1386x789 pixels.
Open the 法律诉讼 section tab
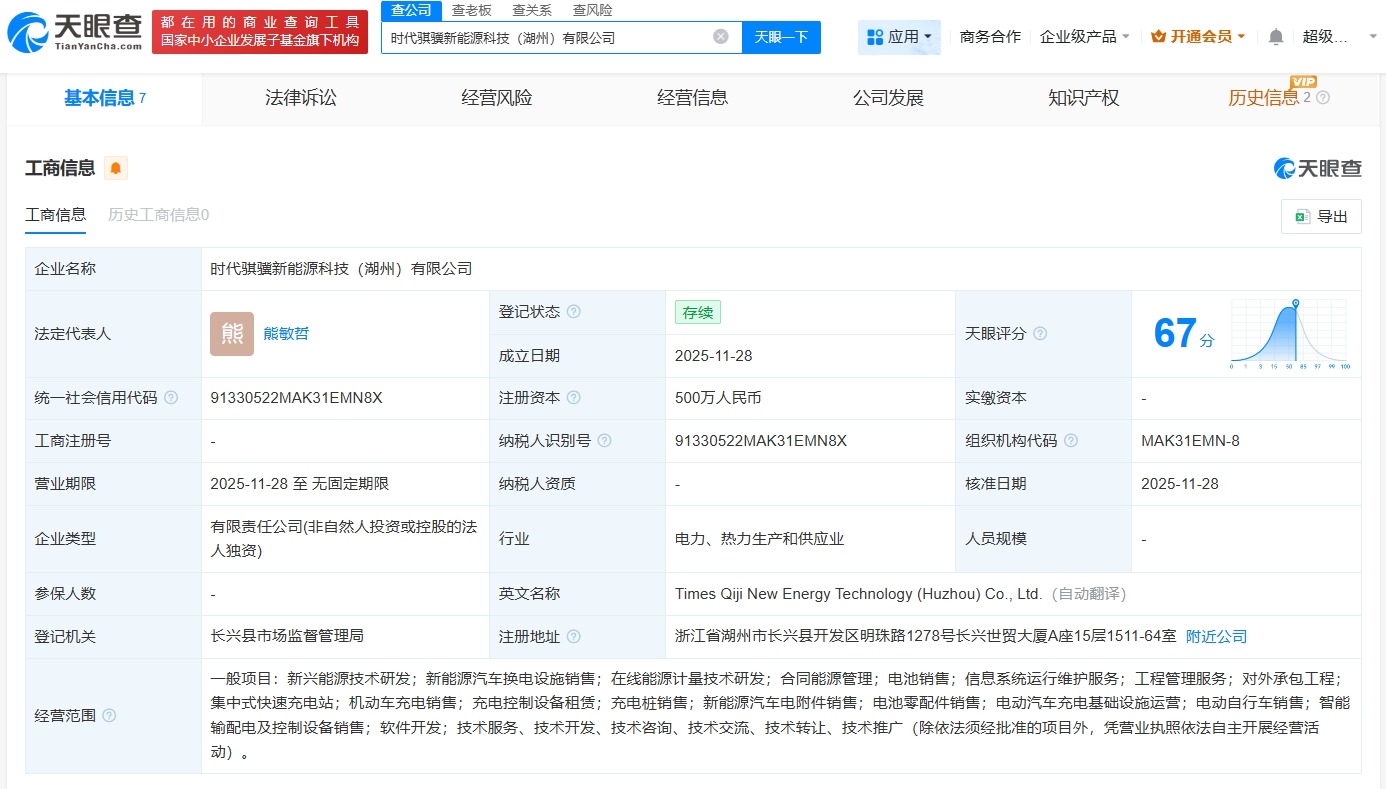[300, 97]
